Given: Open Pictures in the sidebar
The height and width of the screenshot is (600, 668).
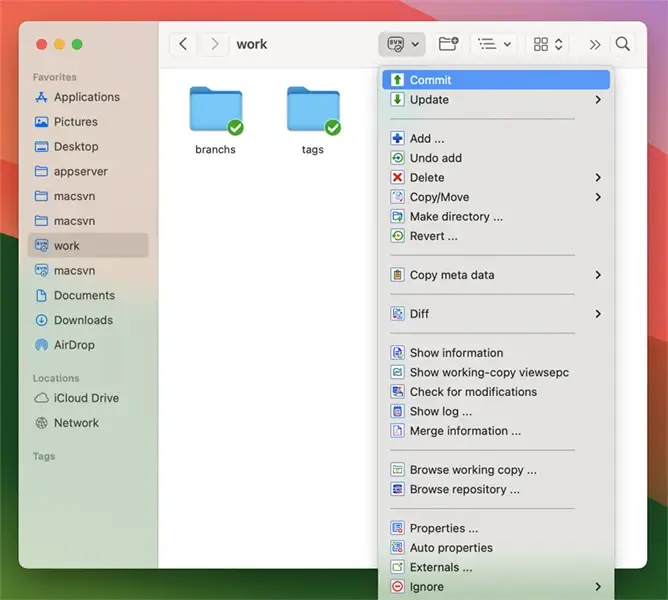Looking at the screenshot, I should point(88,122).
